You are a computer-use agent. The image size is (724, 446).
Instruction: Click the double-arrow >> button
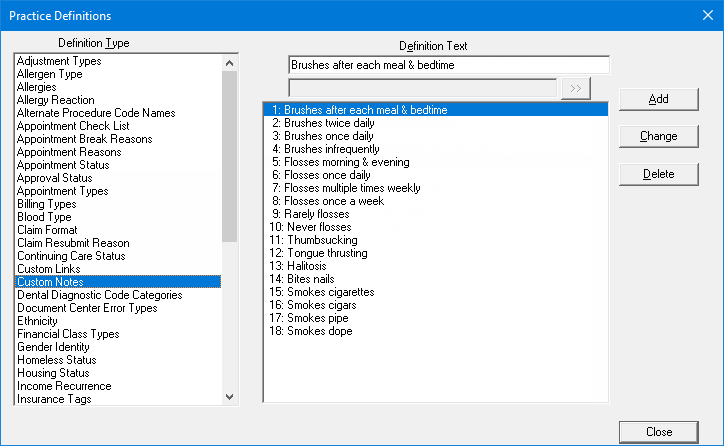point(575,88)
